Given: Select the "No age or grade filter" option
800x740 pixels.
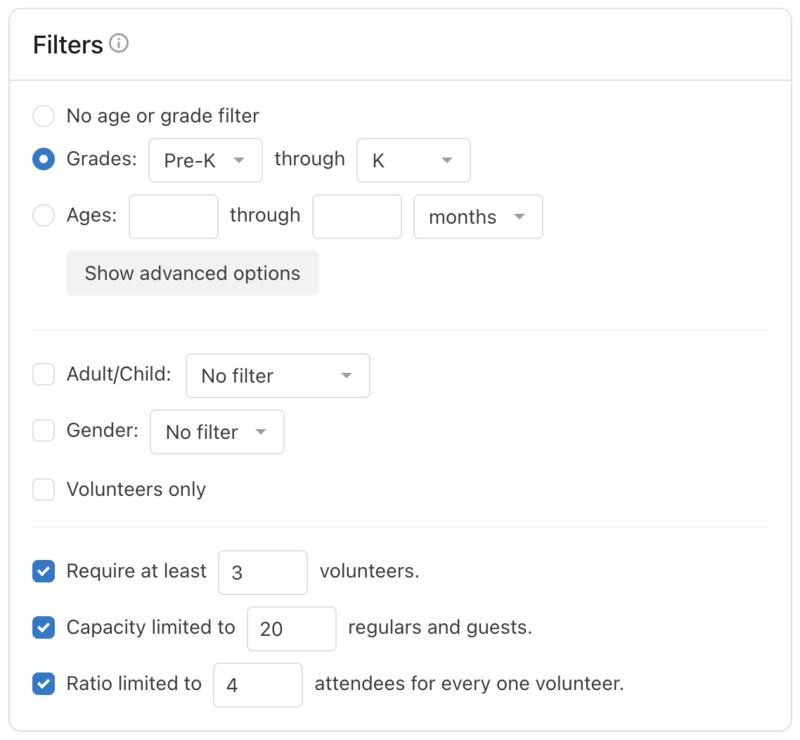Looking at the screenshot, I should (x=44, y=116).
